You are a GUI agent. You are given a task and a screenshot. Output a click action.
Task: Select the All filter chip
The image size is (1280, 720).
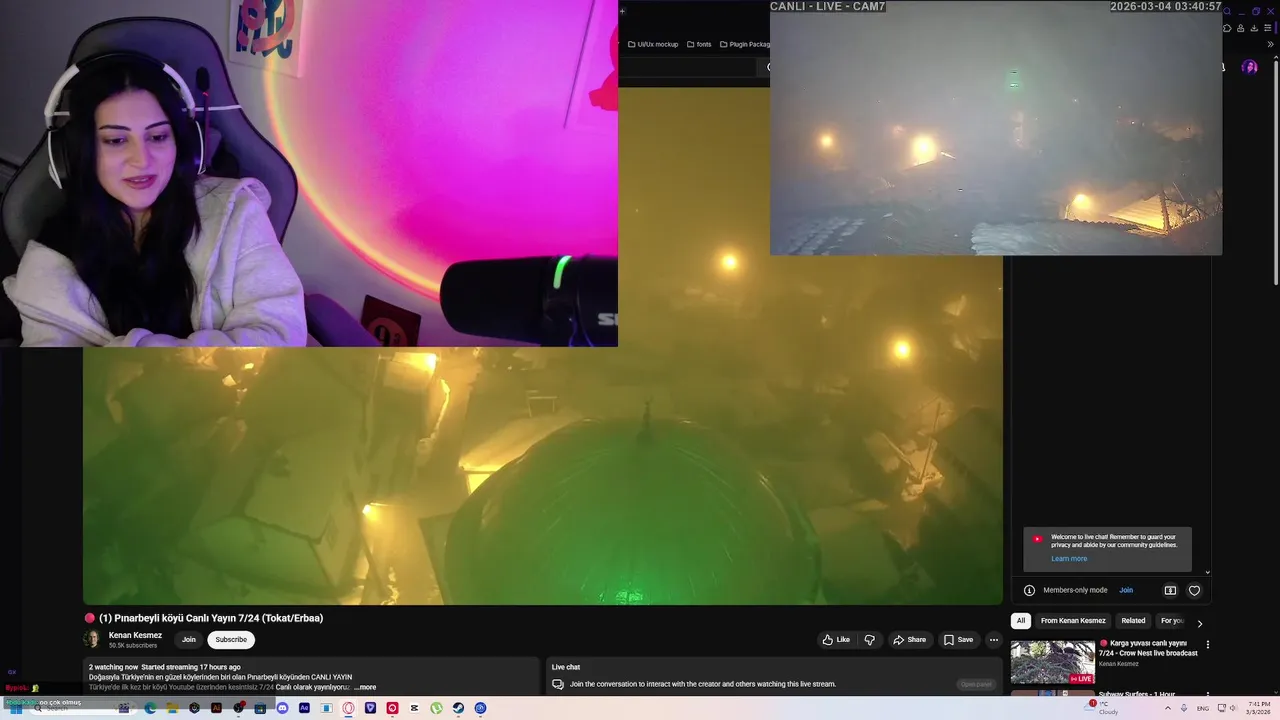click(x=1021, y=621)
